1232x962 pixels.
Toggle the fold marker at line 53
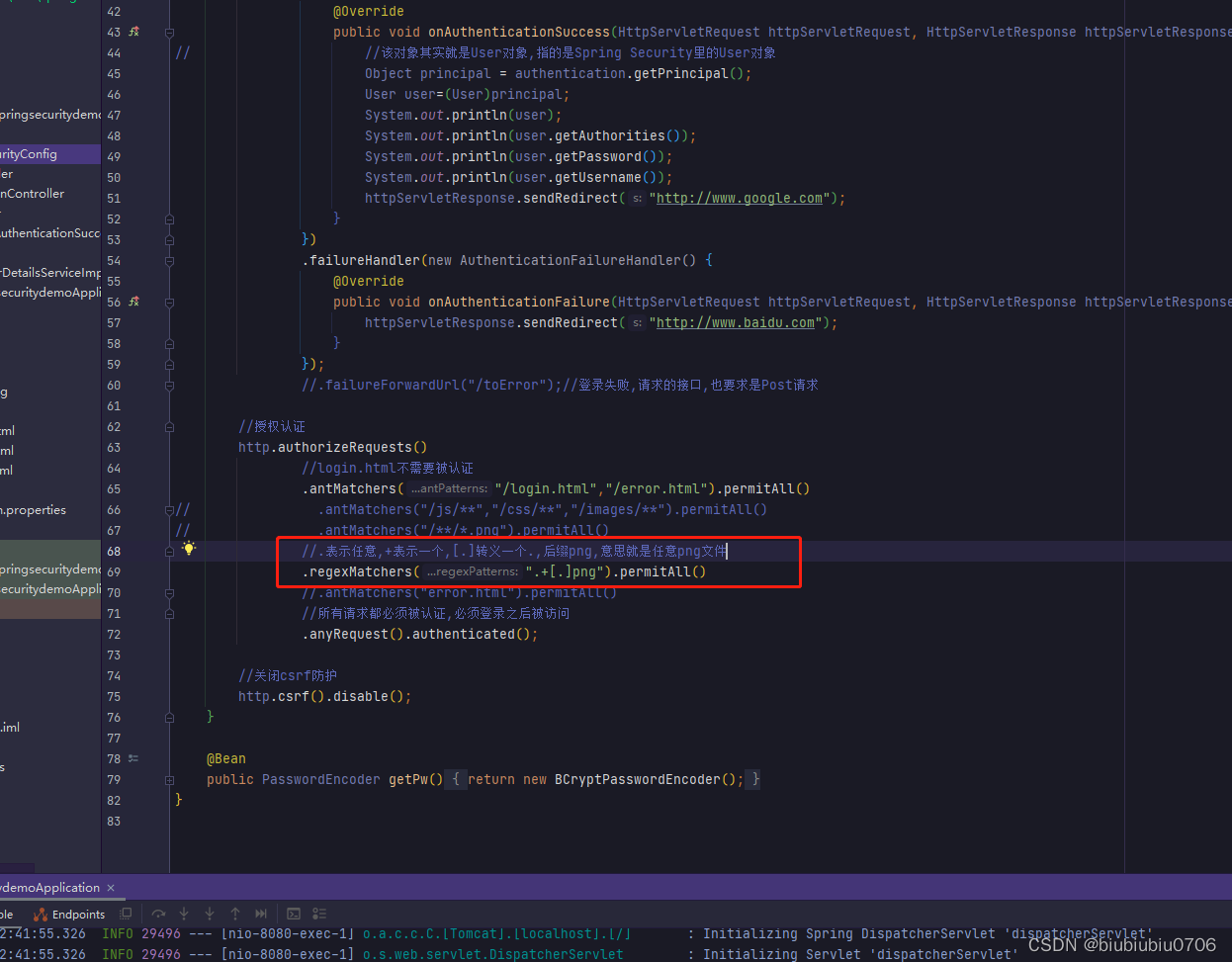point(169,239)
